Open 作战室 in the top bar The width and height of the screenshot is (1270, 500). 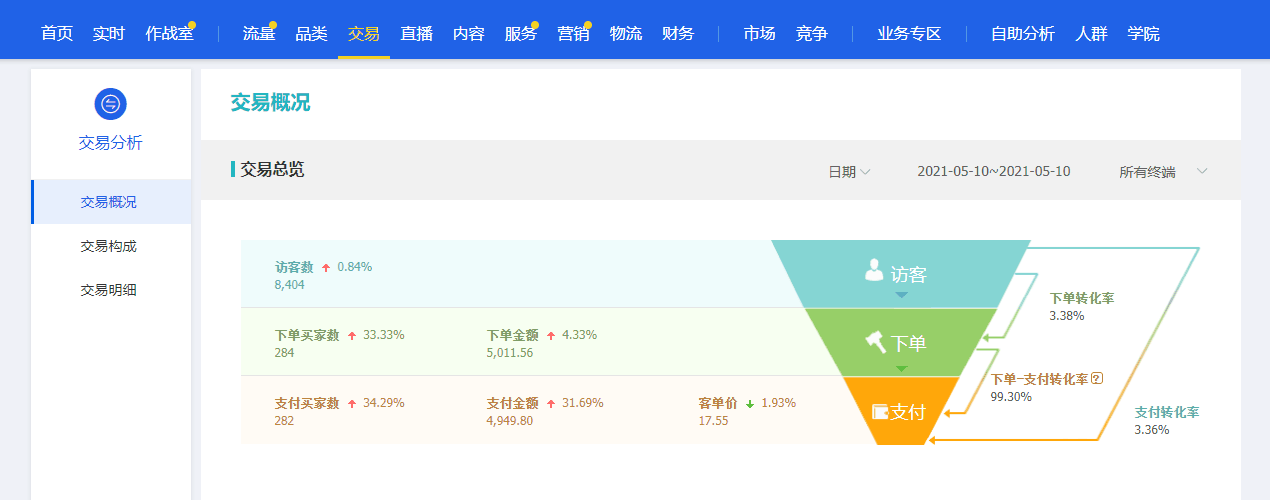click(x=169, y=33)
